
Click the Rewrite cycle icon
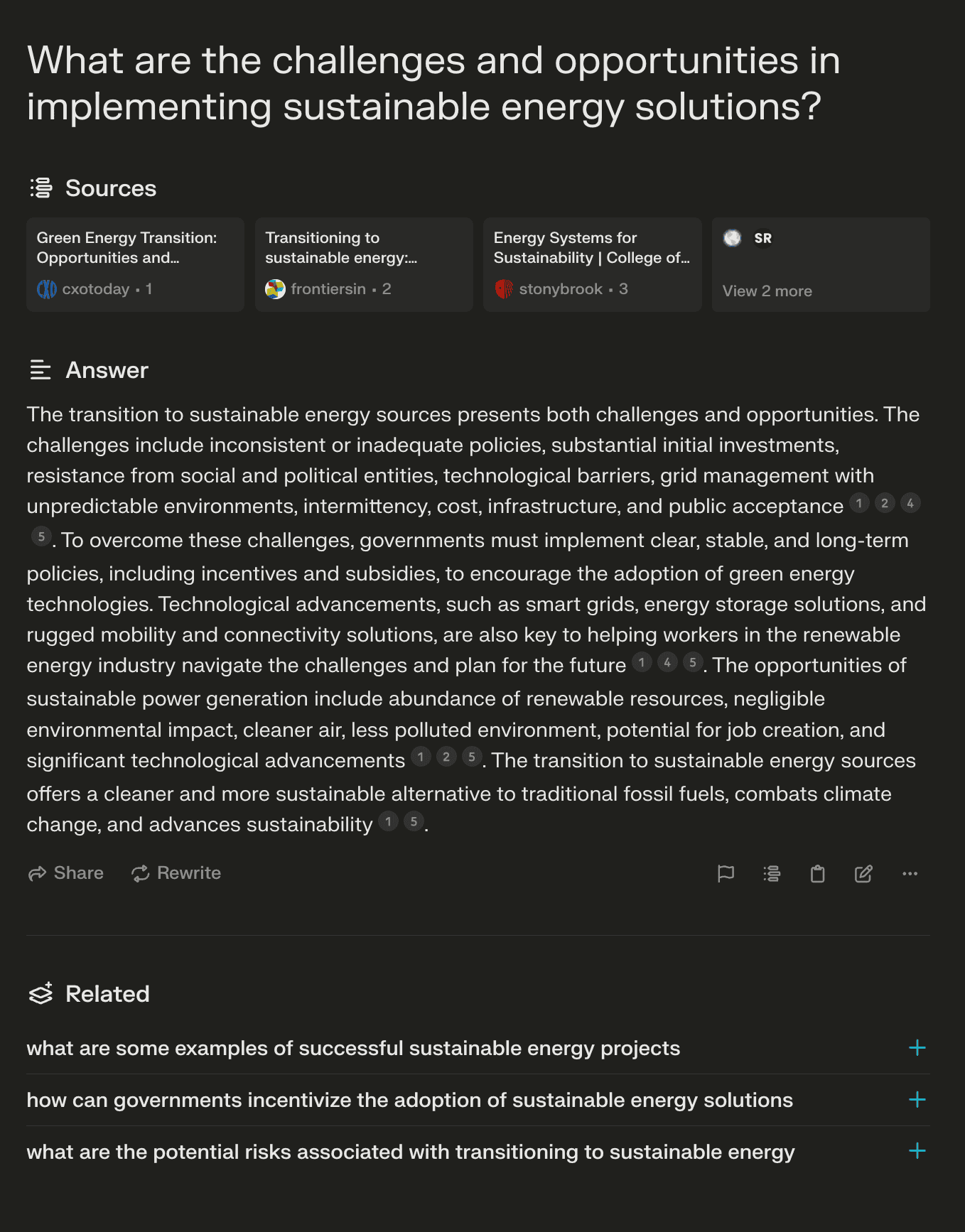(x=141, y=873)
